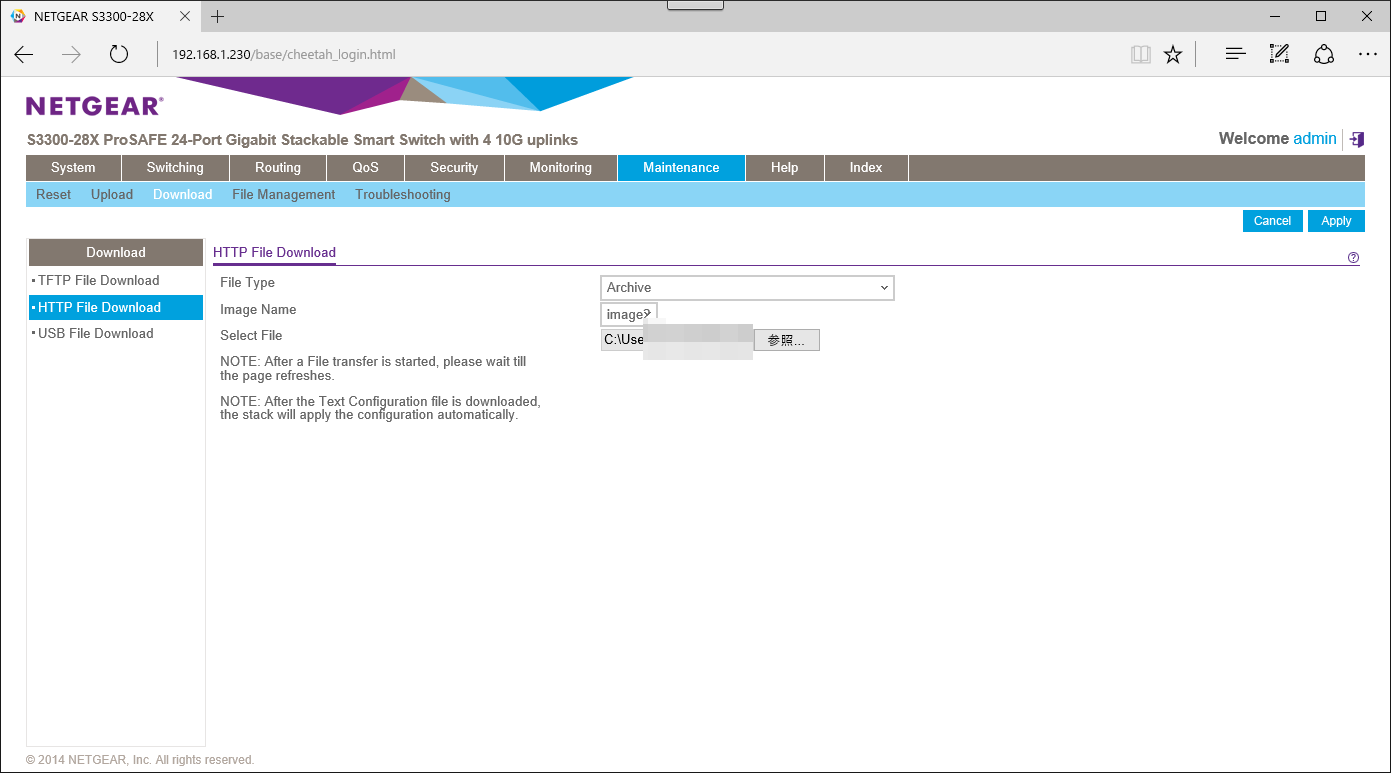Open help for HTTP File Download
This screenshot has width=1391, height=773.
tap(1353, 258)
